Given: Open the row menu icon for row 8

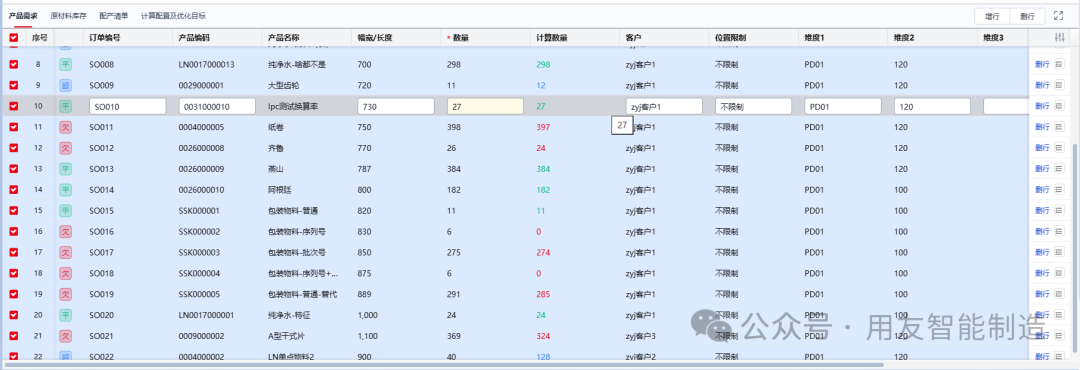Looking at the screenshot, I should (1059, 65).
